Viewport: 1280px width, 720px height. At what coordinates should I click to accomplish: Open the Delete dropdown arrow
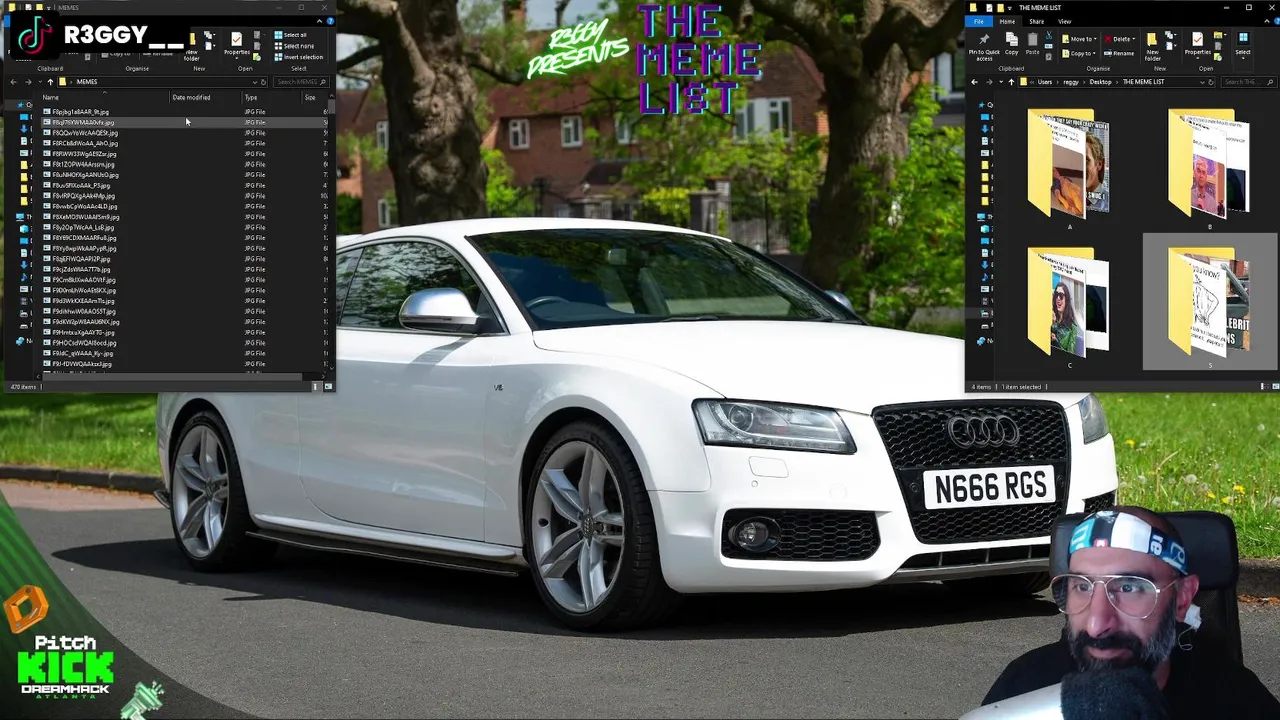coord(1134,39)
